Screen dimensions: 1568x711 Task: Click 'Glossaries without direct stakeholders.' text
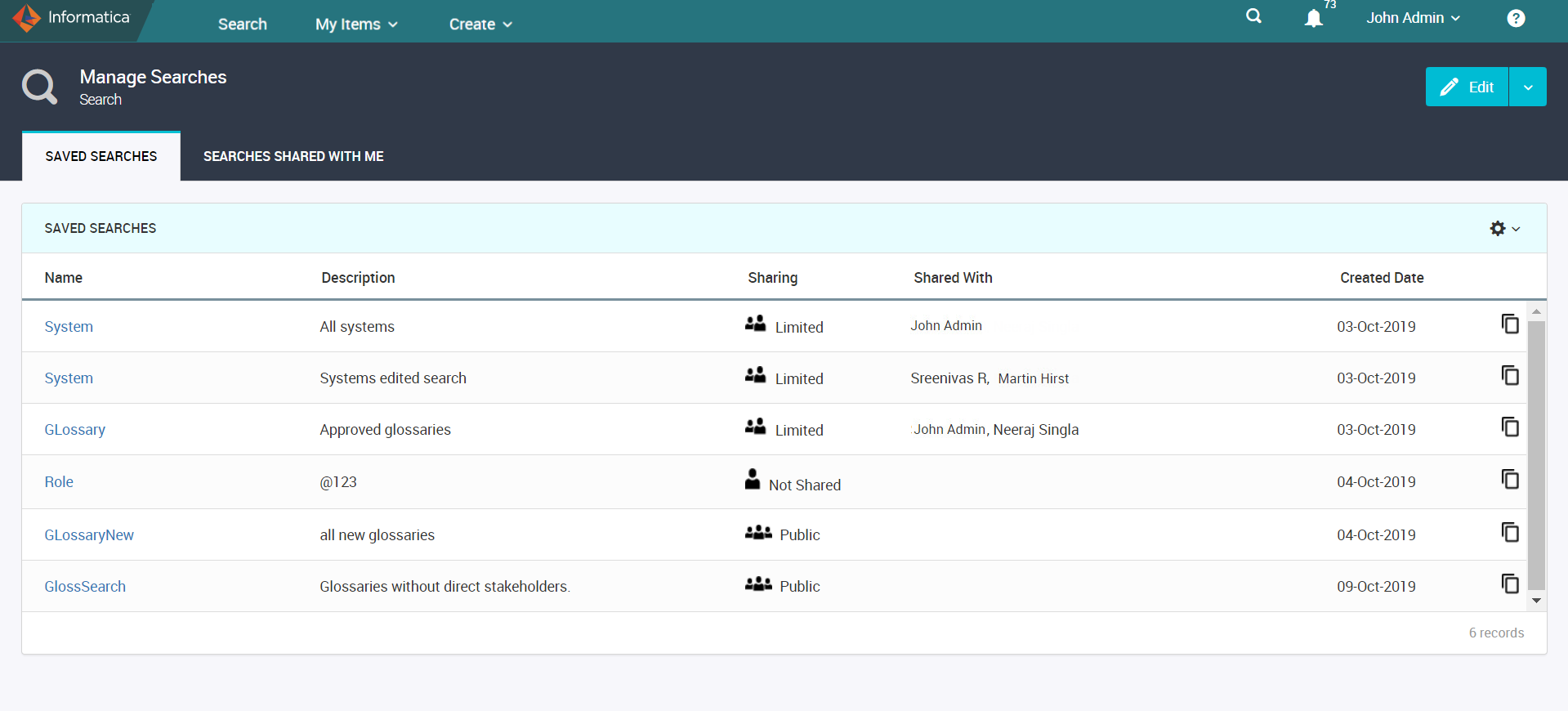[x=444, y=587]
